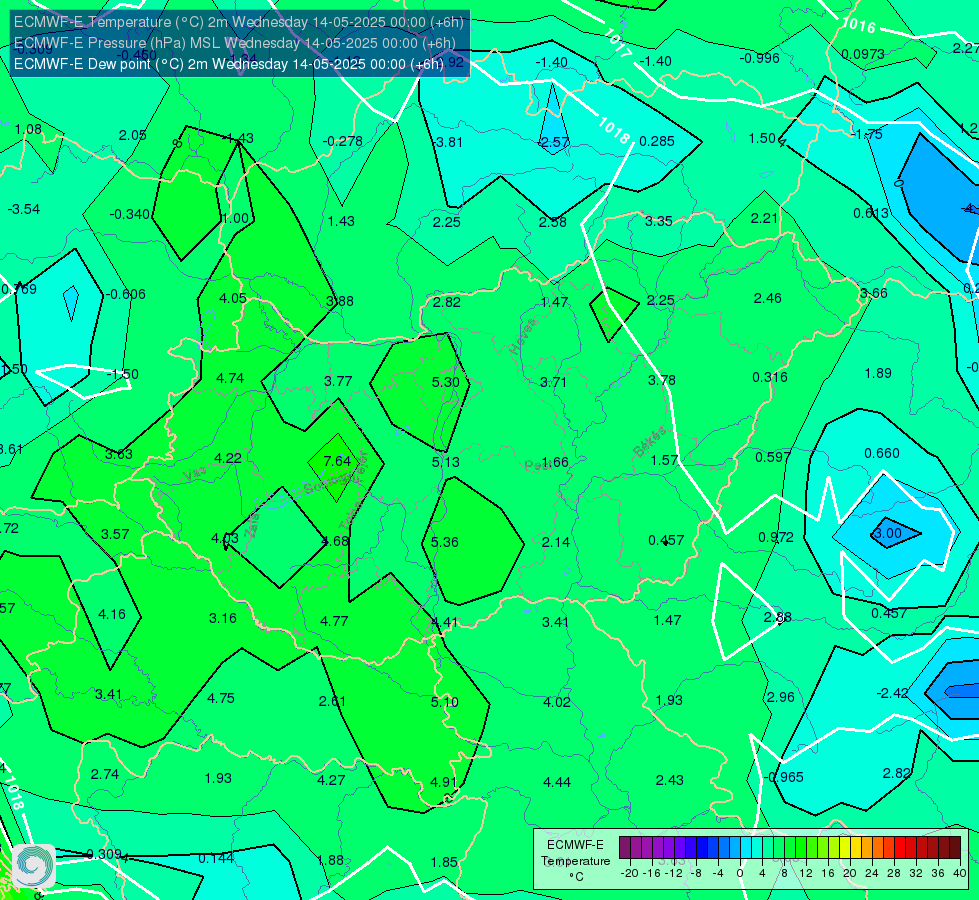Click the 2.58 temperature value
The image size is (979, 900).
click(553, 222)
